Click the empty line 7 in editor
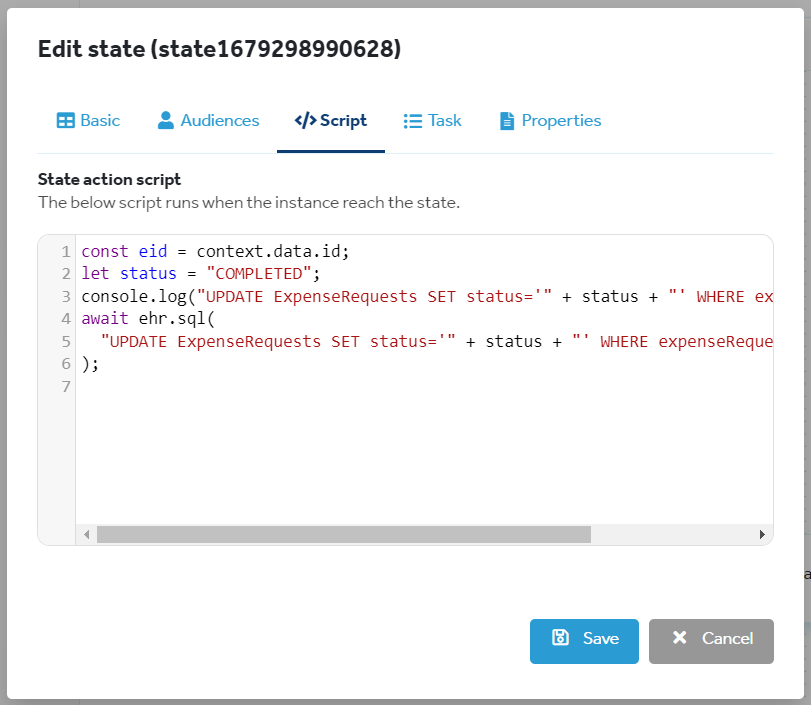Viewport: 811px width, 705px height. click(424, 386)
